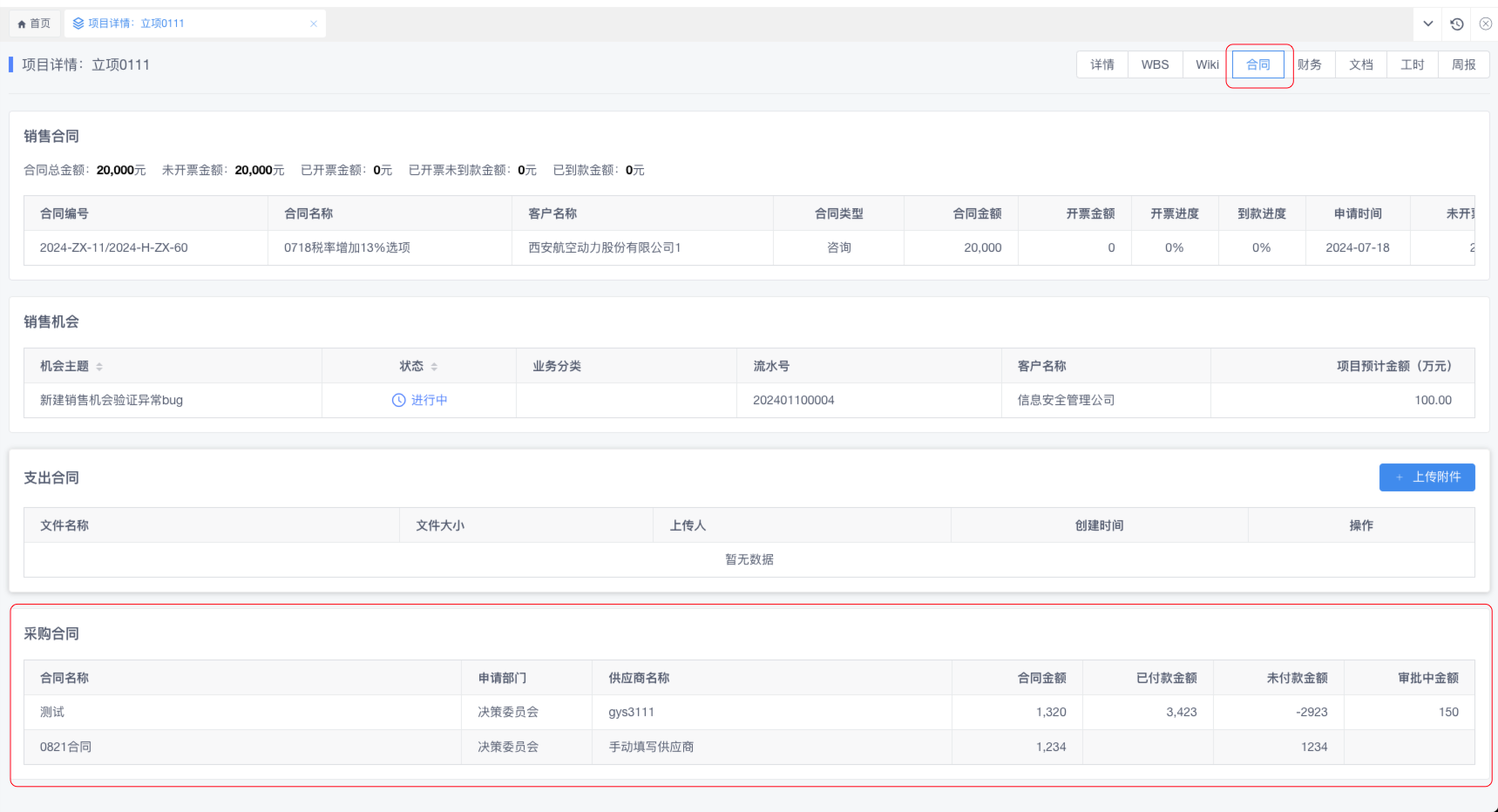
Task: Go to the Wiki tab
Action: (x=1207, y=64)
